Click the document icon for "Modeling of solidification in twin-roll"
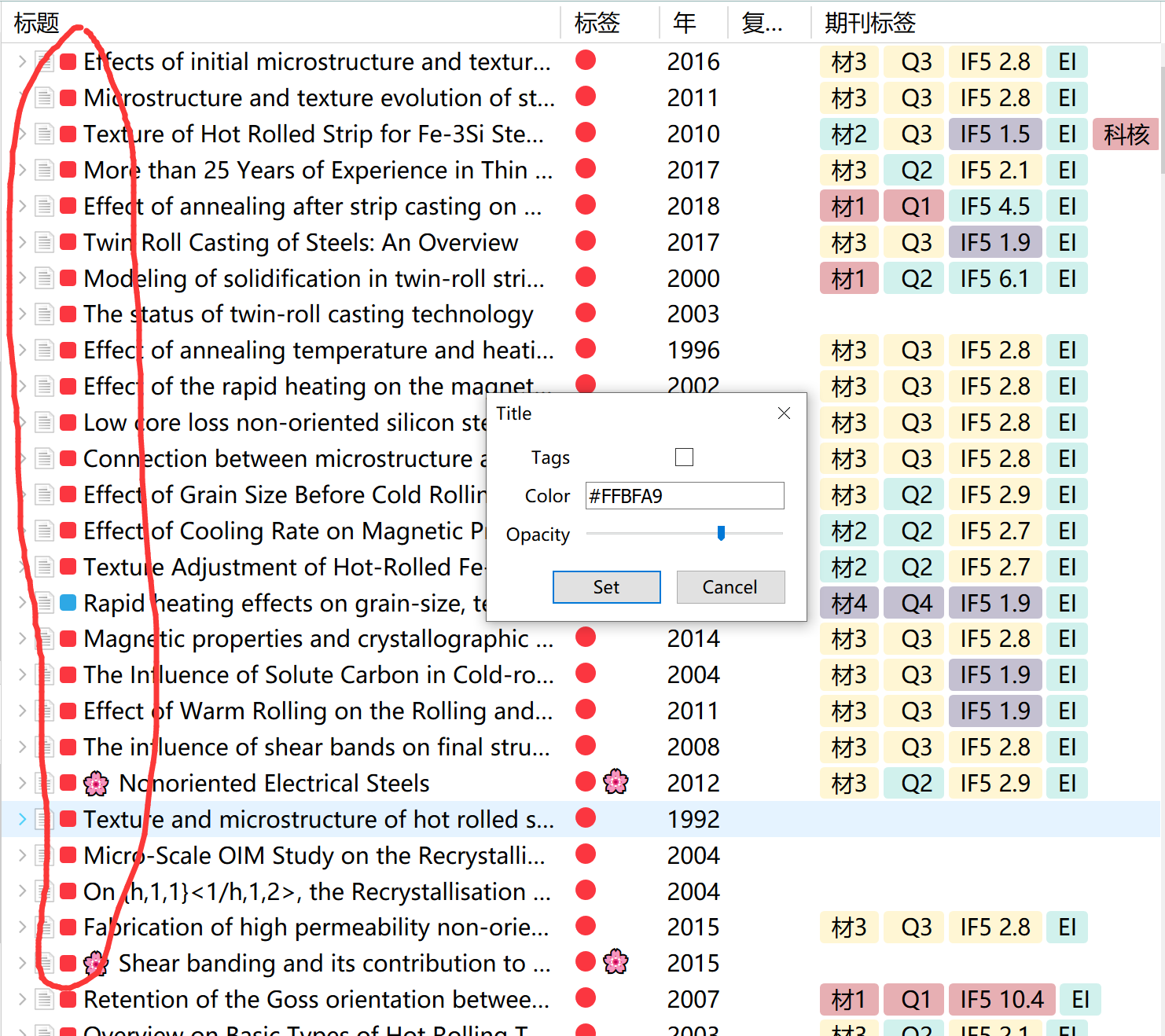This screenshot has width=1165, height=1036. click(x=45, y=278)
